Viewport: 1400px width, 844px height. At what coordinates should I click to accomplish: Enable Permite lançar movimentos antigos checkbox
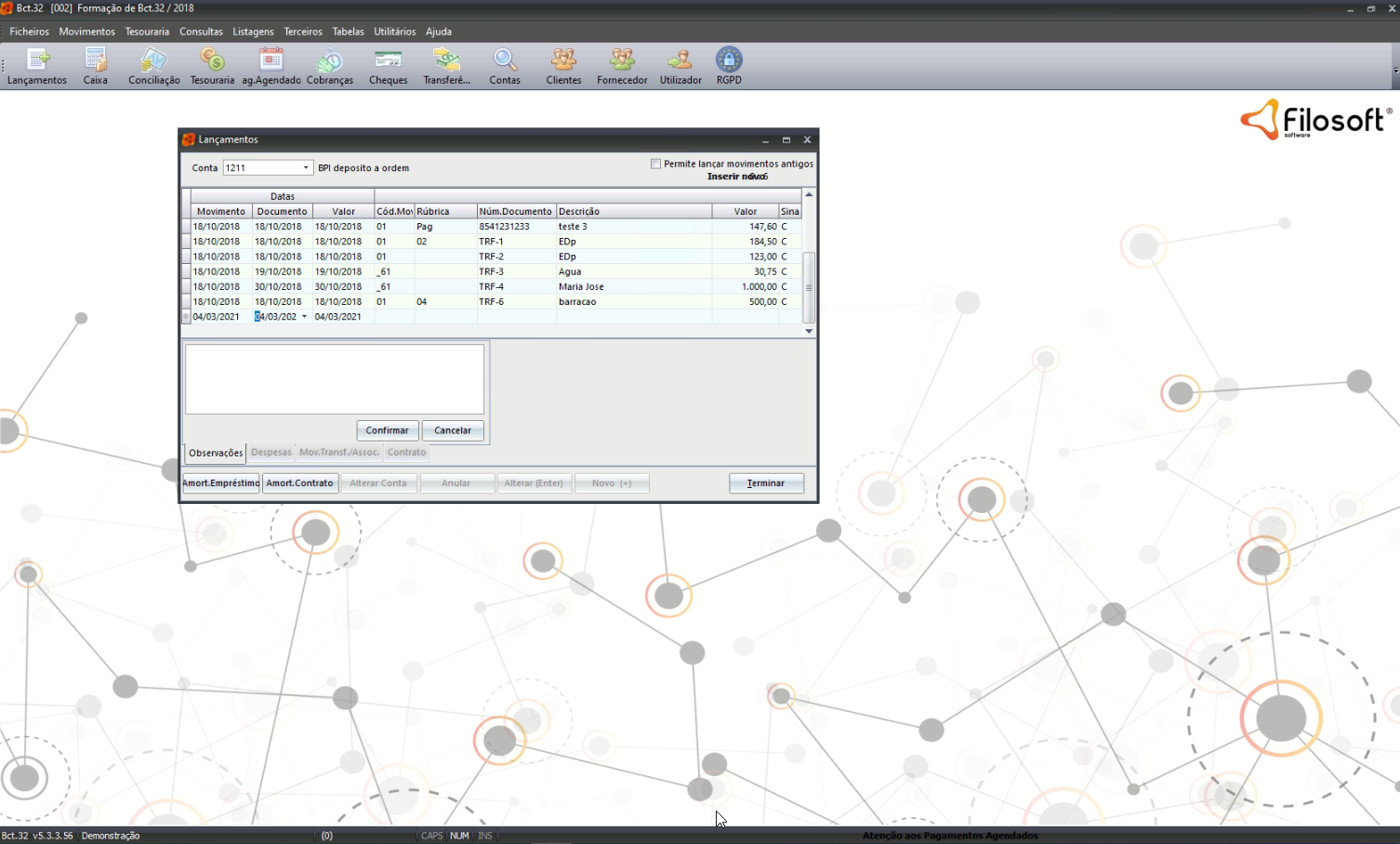(x=656, y=164)
